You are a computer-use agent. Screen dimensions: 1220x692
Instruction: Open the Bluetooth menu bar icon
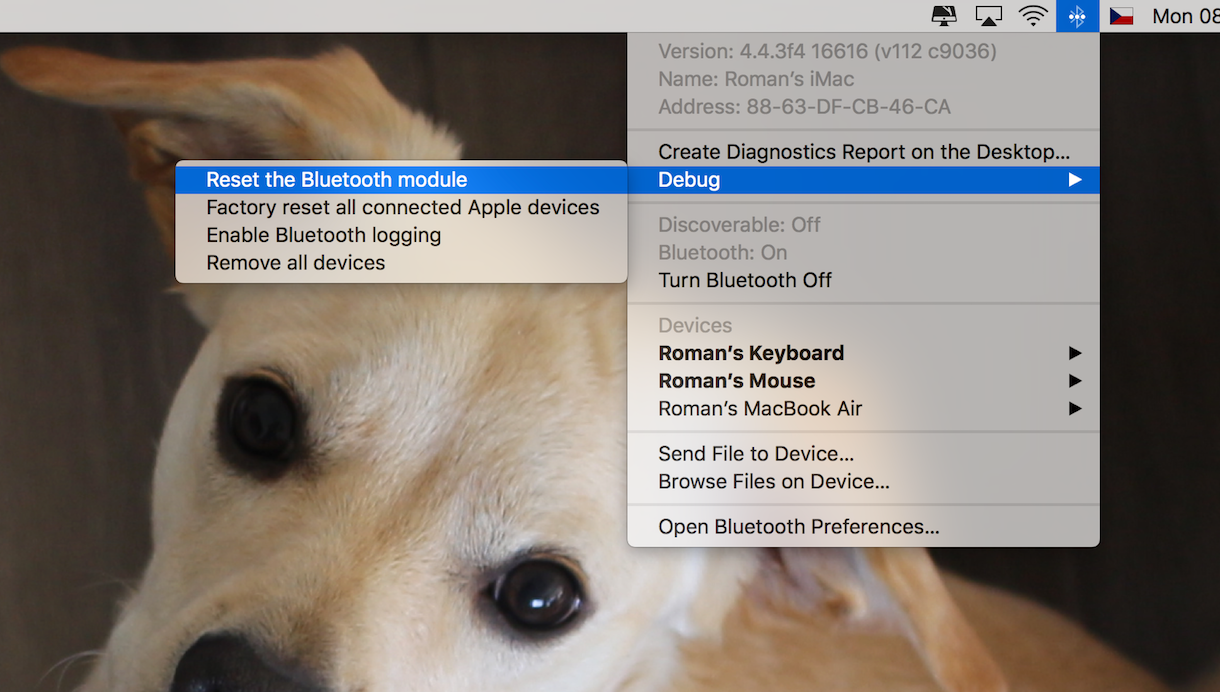click(1077, 16)
